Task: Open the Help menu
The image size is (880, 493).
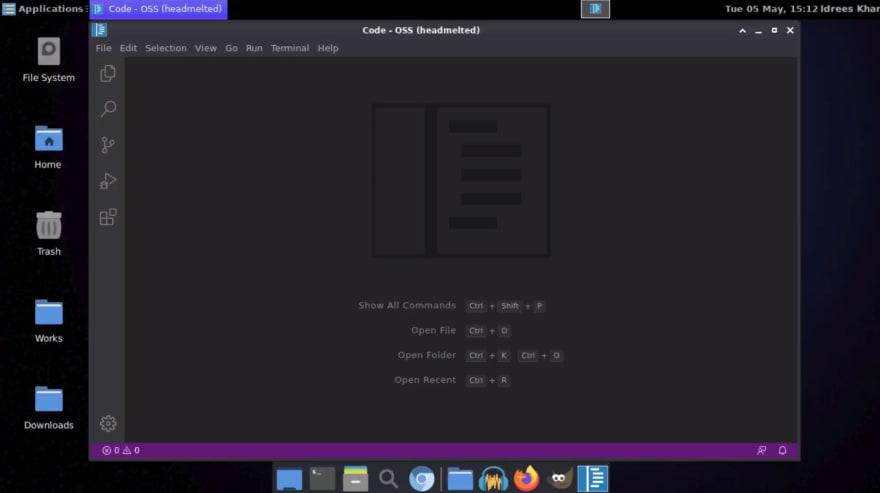Action: 328,48
